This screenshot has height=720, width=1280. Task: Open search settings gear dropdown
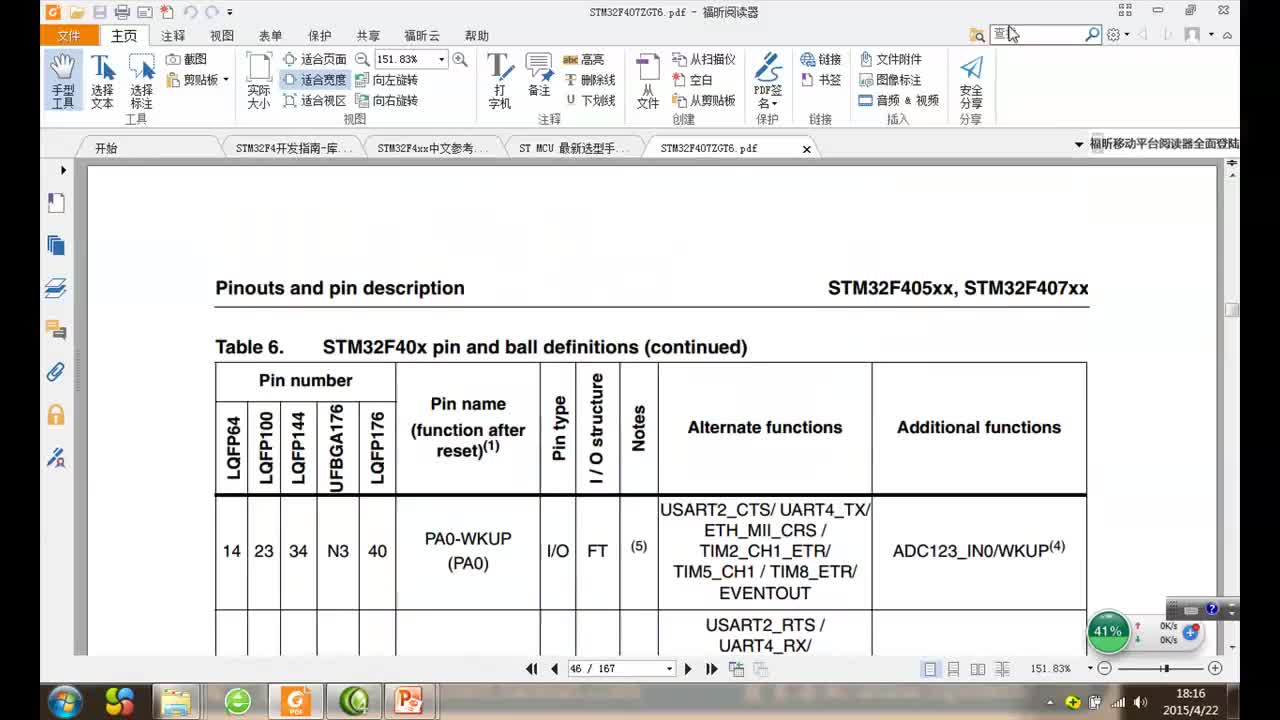1119,34
